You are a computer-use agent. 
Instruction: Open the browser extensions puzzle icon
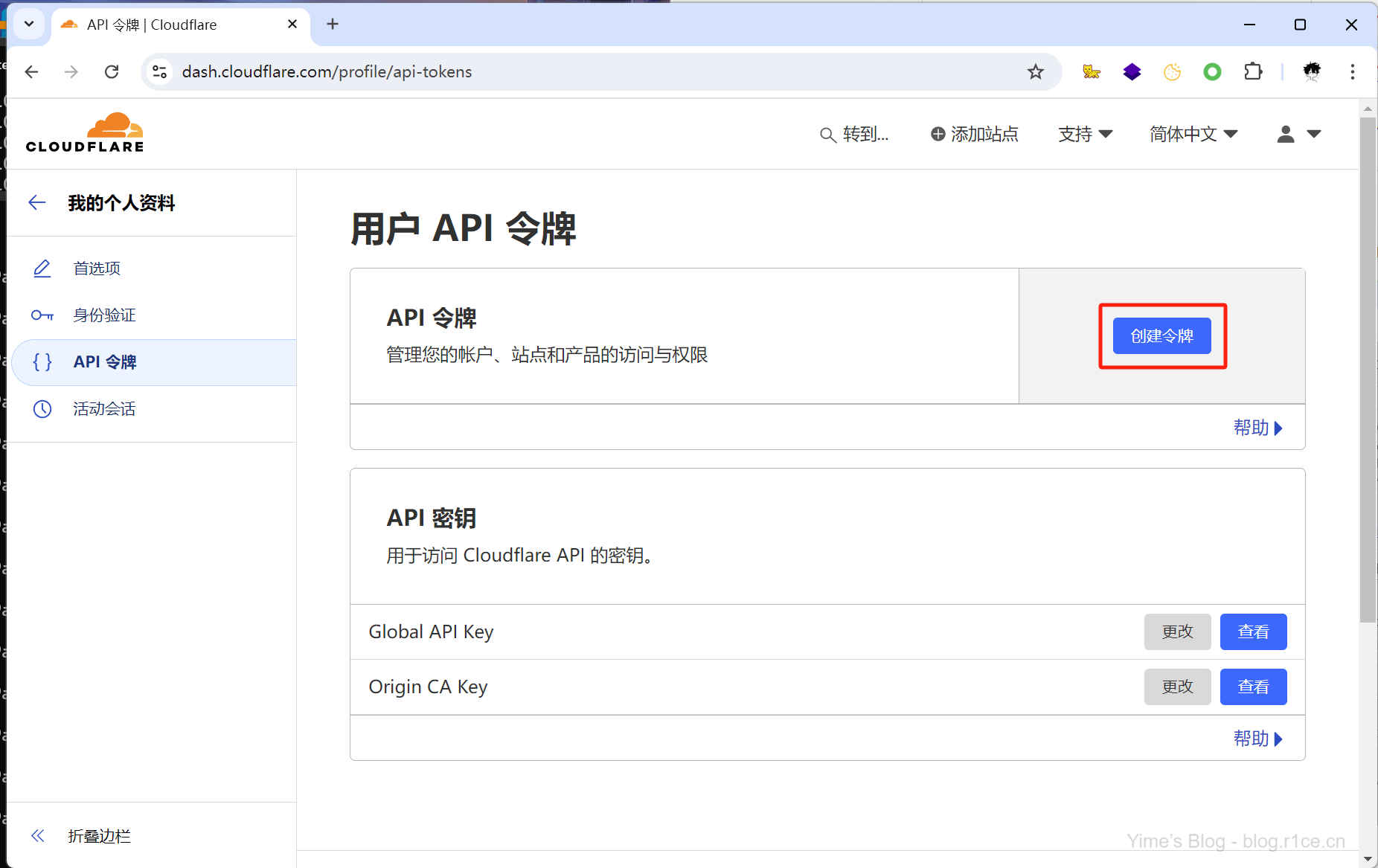tap(1253, 71)
